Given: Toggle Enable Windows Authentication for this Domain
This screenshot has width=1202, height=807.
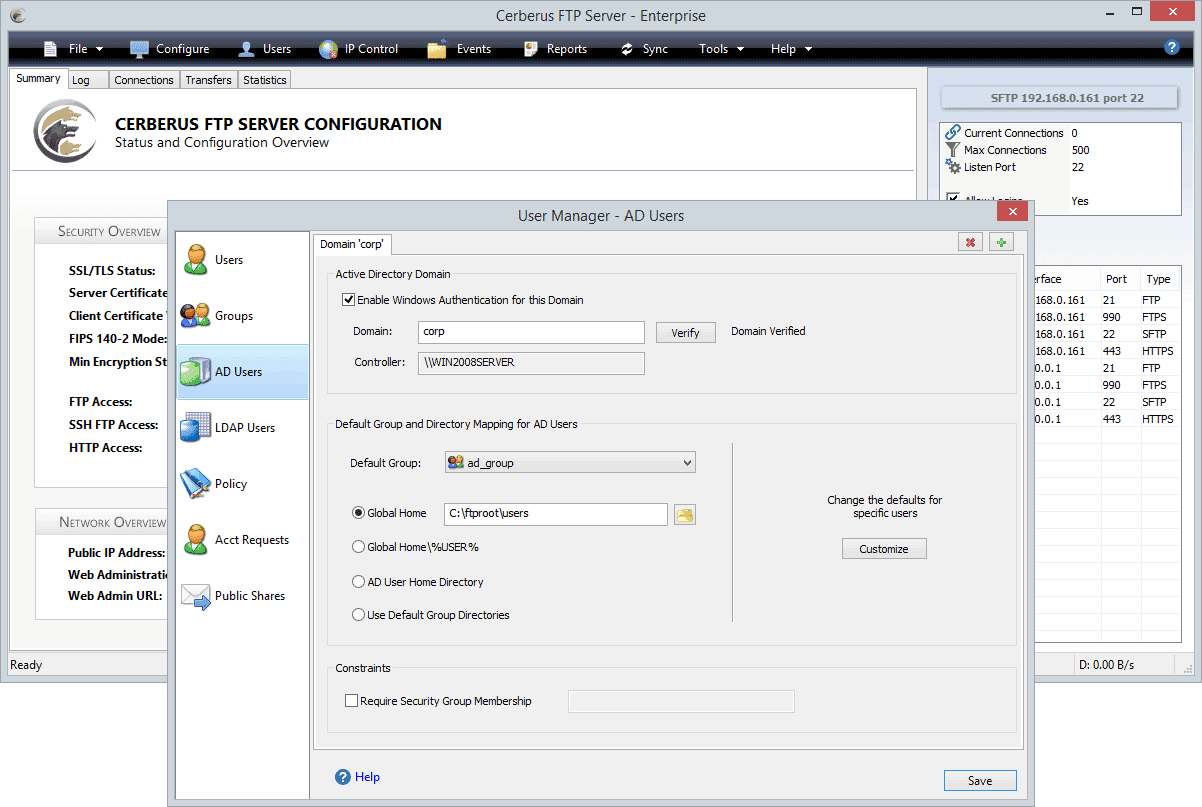Looking at the screenshot, I should tap(349, 300).
